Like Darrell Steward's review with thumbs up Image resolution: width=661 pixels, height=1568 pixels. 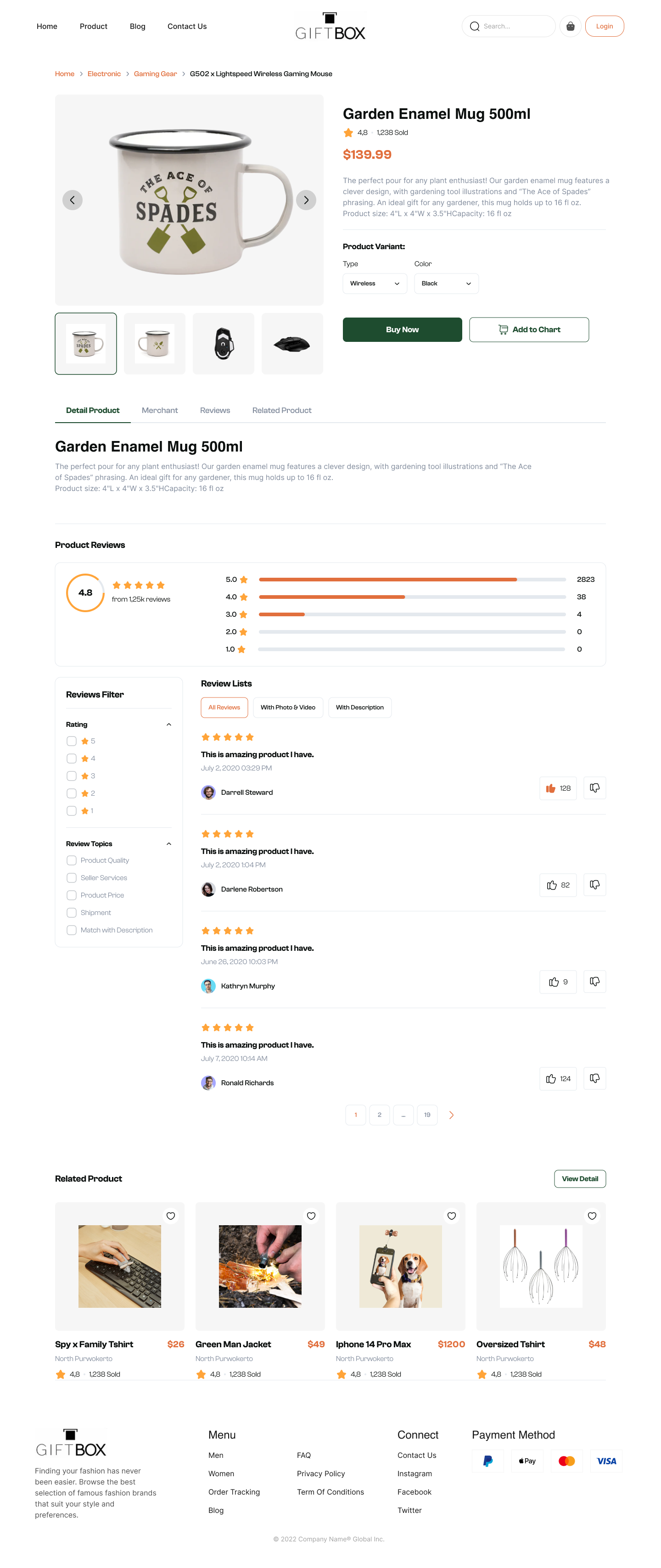coord(557,788)
